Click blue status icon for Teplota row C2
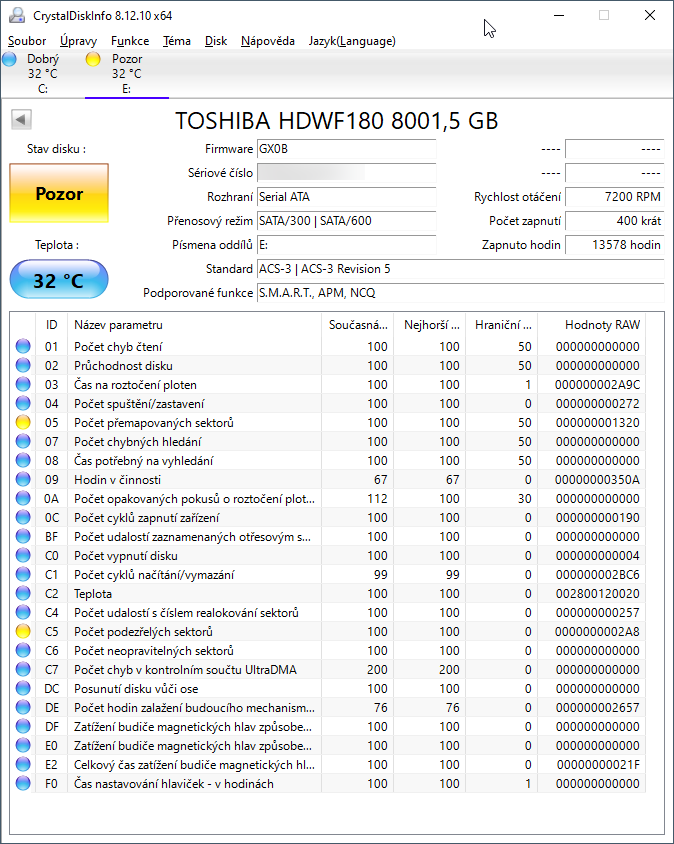674x844 pixels. pyautogui.click(x=23, y=594)
